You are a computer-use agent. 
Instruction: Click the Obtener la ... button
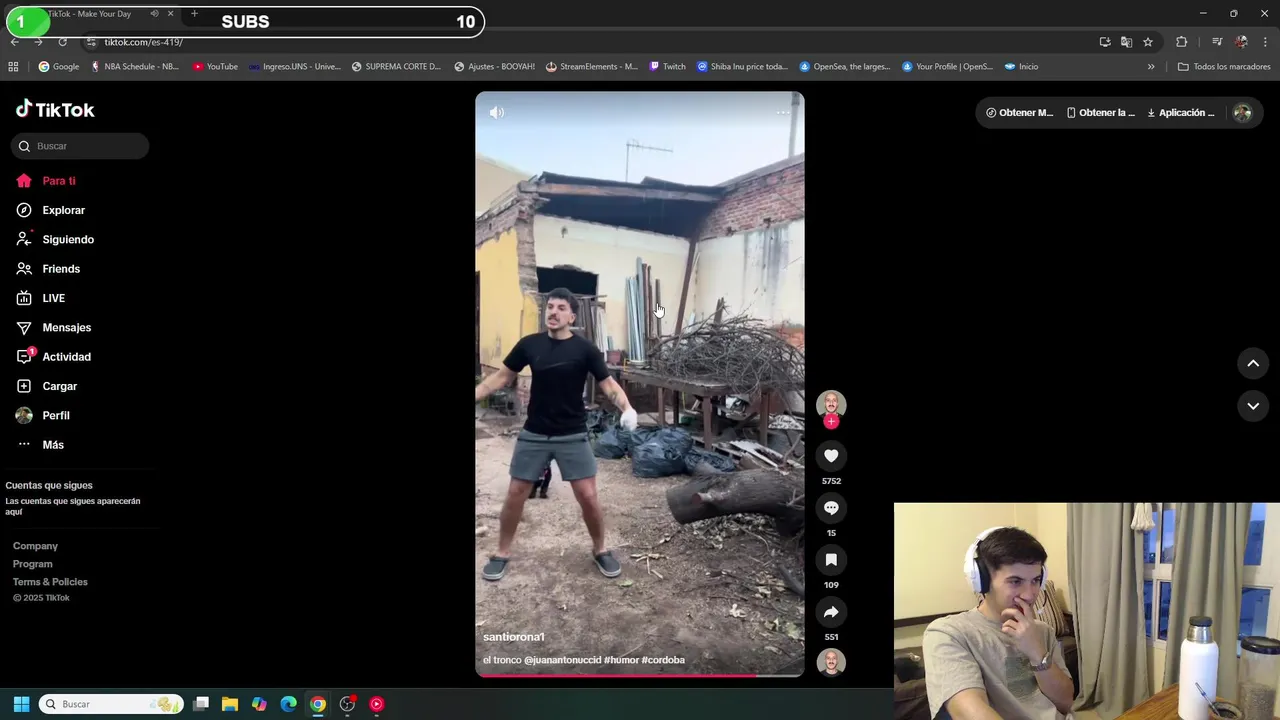(1101, 113)
